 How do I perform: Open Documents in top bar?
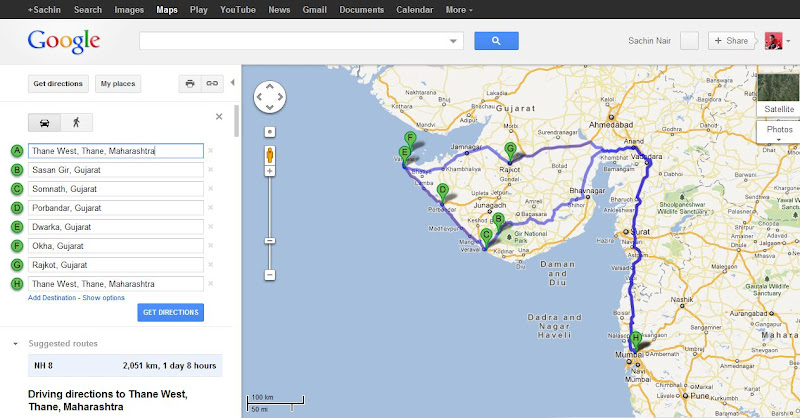click(x=361, y=10)
